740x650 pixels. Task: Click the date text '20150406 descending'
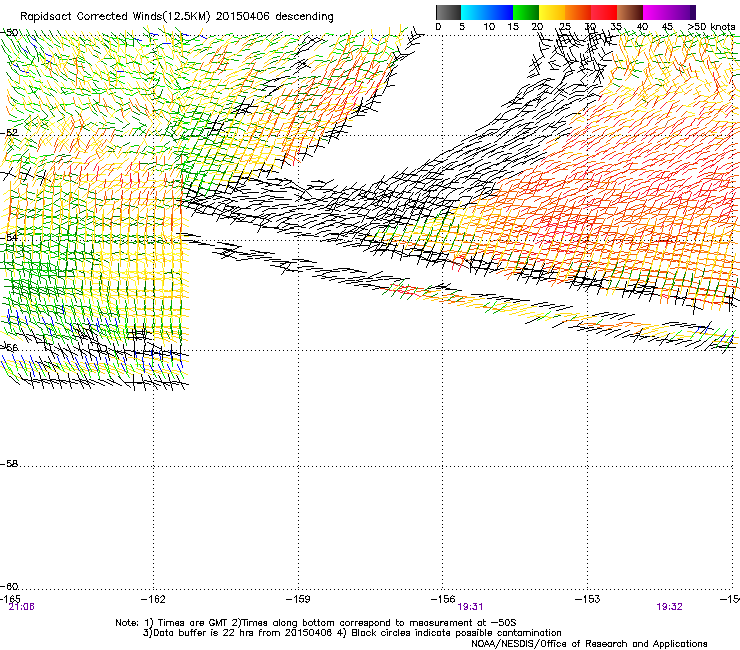pos(275,16)
